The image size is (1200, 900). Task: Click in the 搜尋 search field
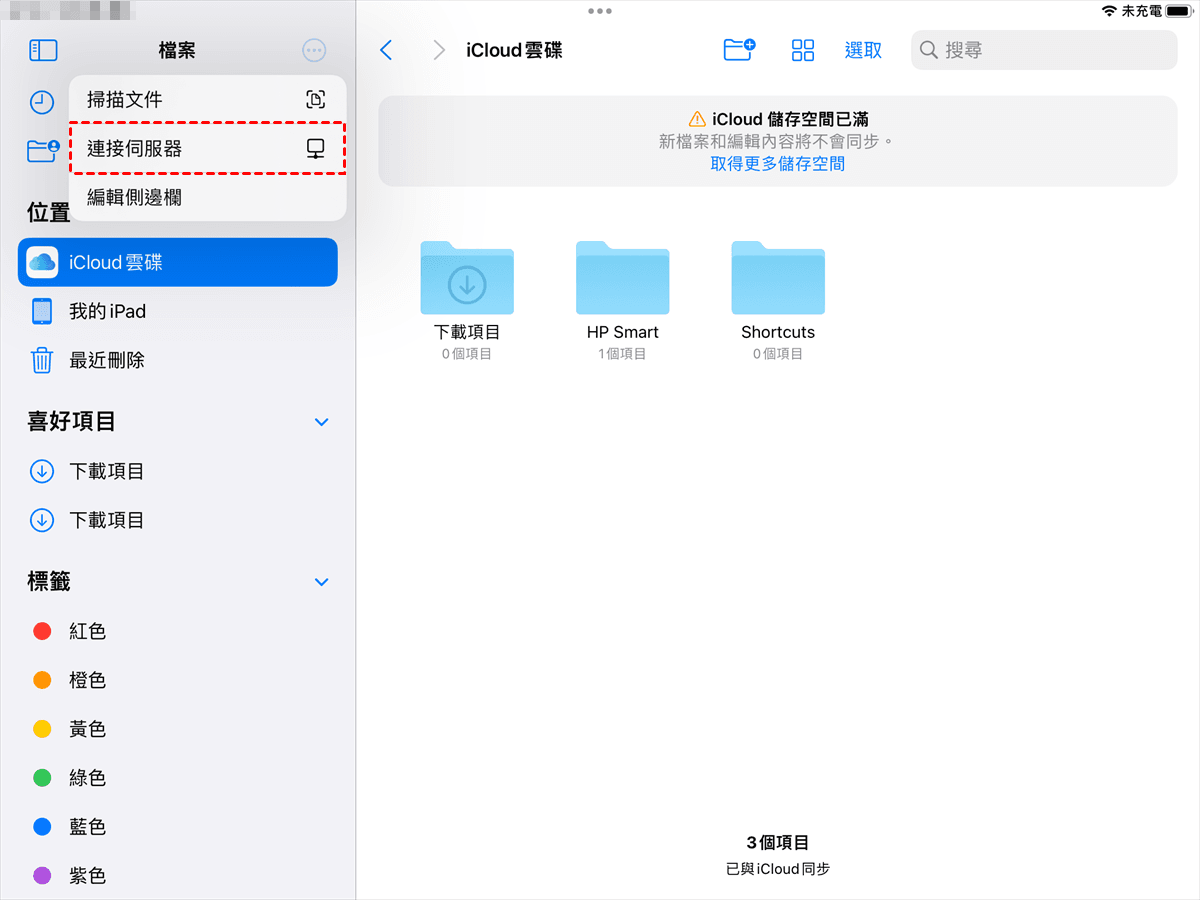tap(1044, 50)
